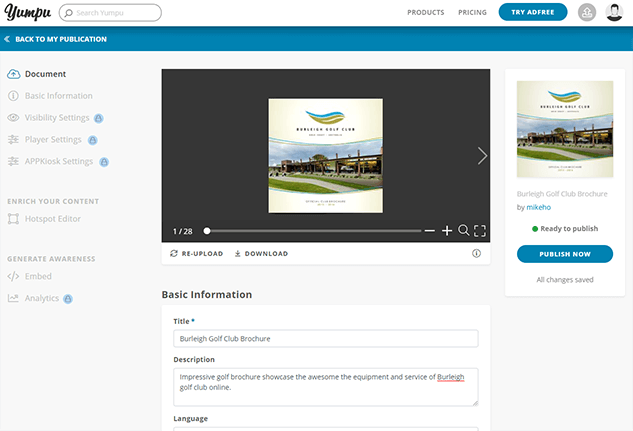Go to next page with right arrow
Screen dimensions: 633x431
[x=482, y=156]
